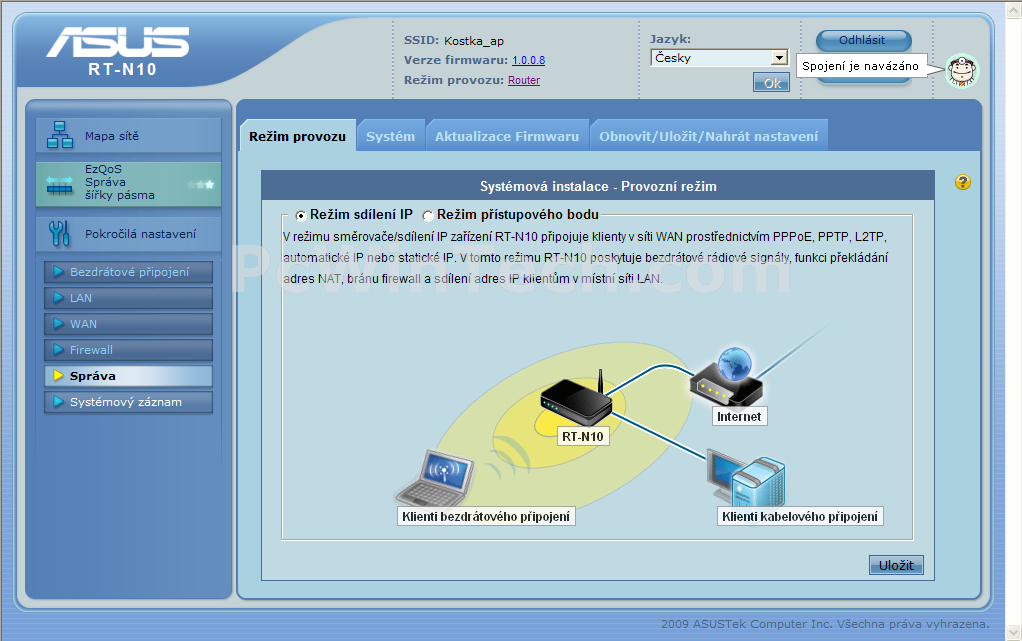This screenshot has height=641, width=1022.
Task: Click the Klienti bezdrátového připojení label
Action: pyautogui.click(x=486, y=516)
